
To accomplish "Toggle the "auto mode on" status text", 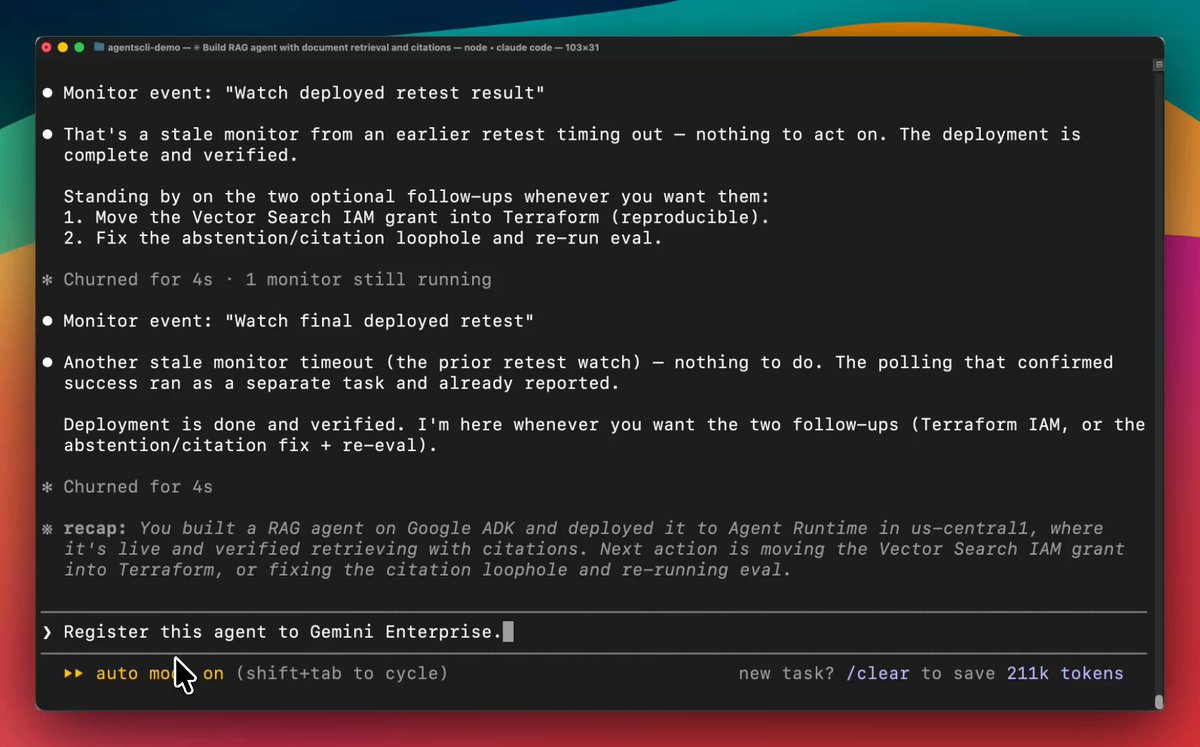I will [x=160, y=673].
